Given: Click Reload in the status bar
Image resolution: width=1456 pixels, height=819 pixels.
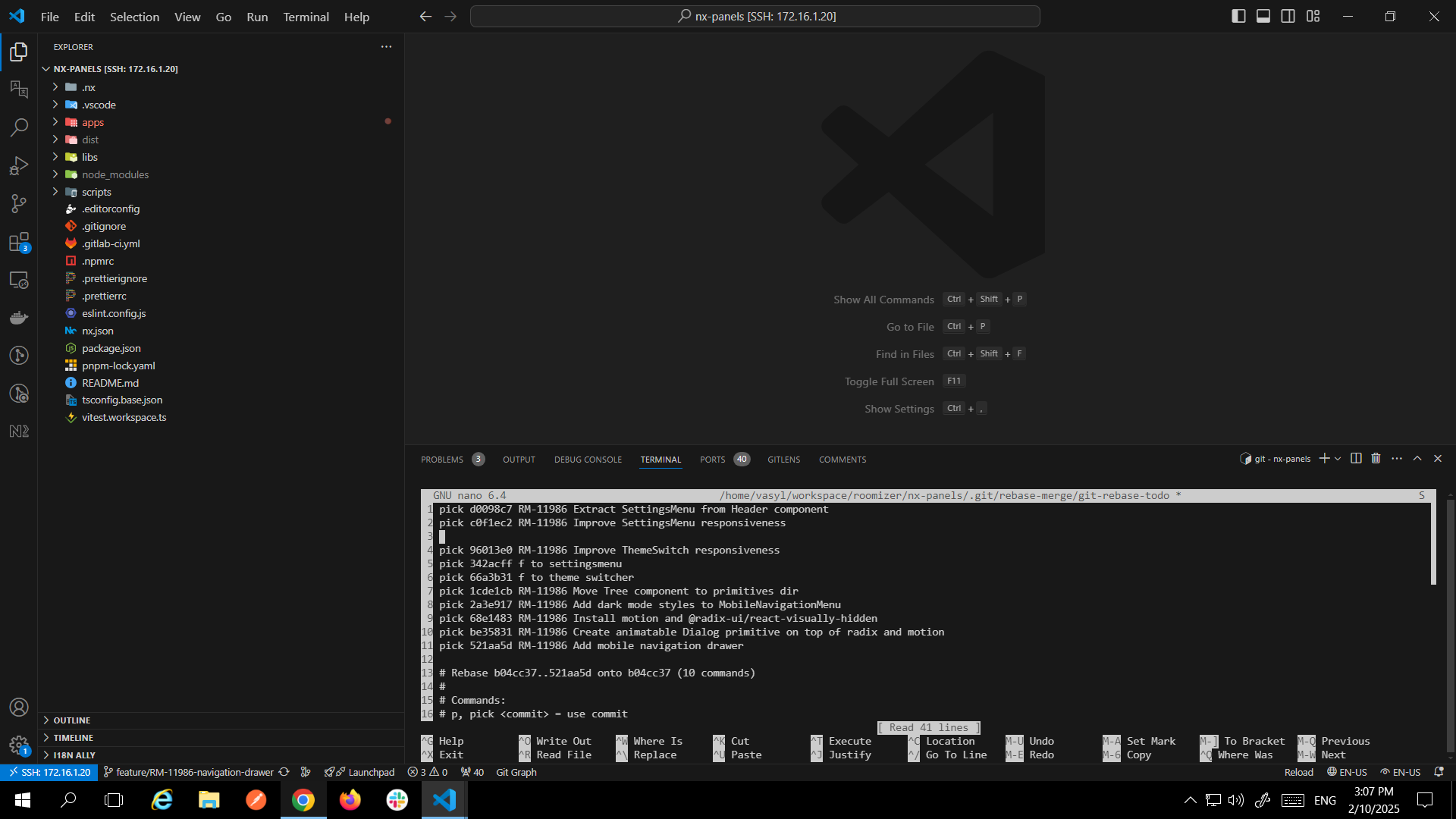Looking at the screenshot, I should coord(1298,772).
